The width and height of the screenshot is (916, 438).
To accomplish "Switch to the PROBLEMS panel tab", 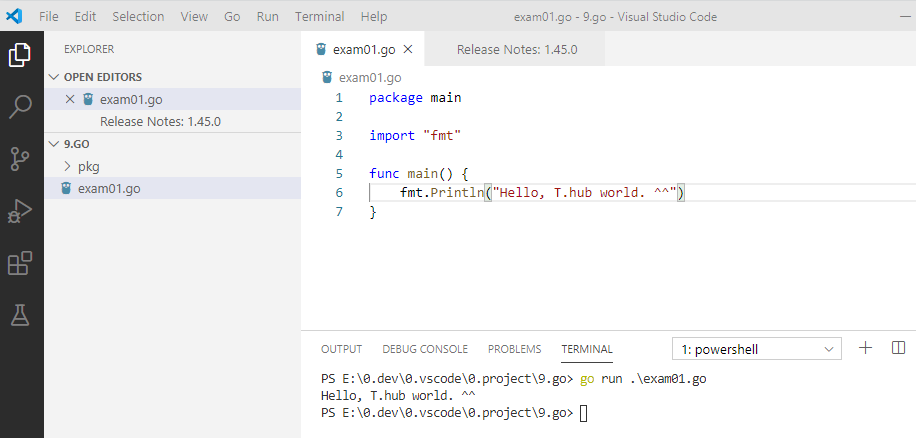I will [x=515, y=349].
